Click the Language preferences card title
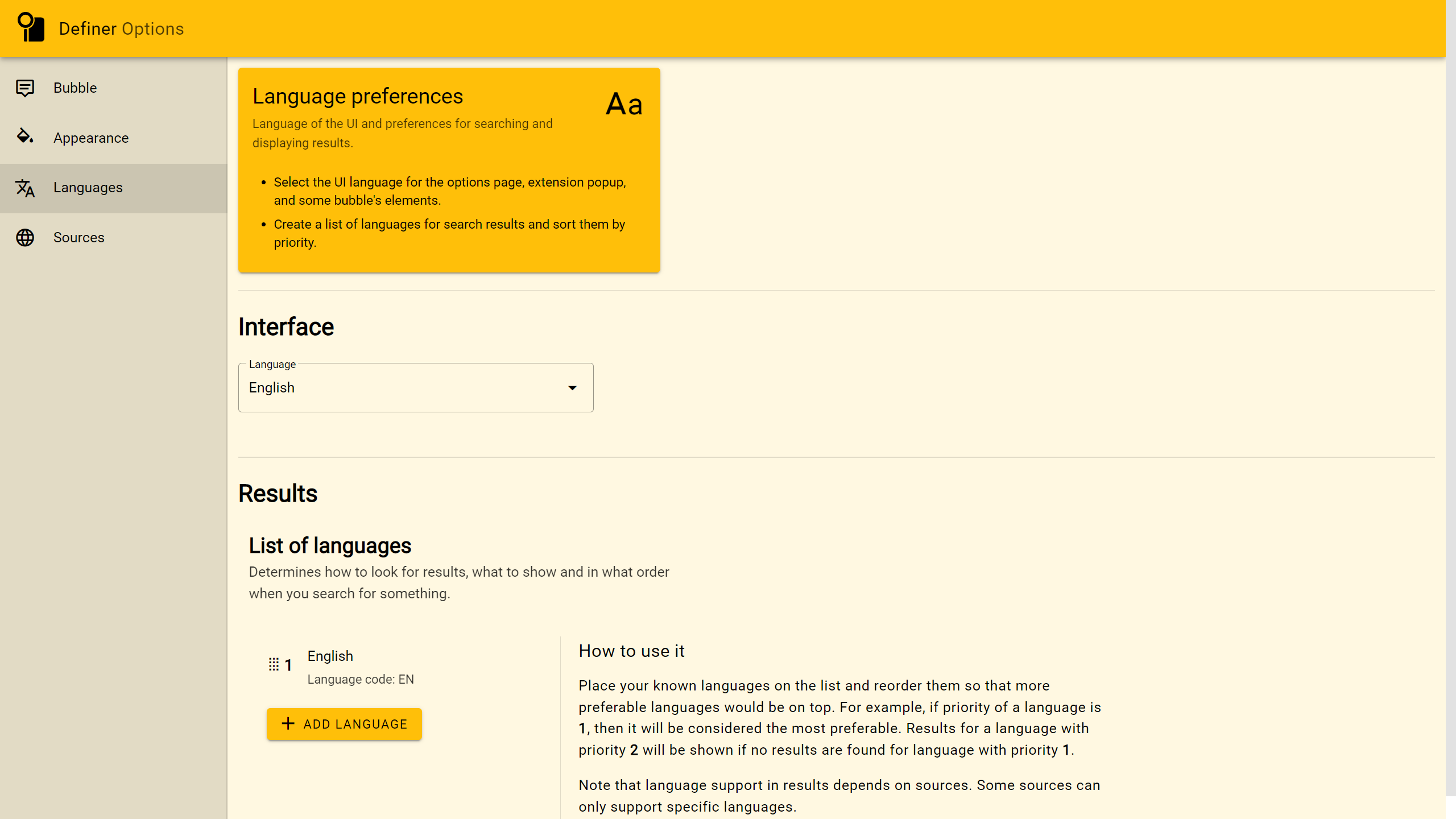This screenshot has width=1456, height=819. point(358,96)
